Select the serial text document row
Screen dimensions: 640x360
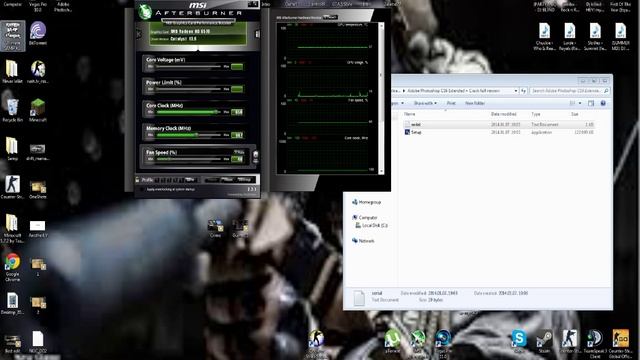[x=499, y=124]
